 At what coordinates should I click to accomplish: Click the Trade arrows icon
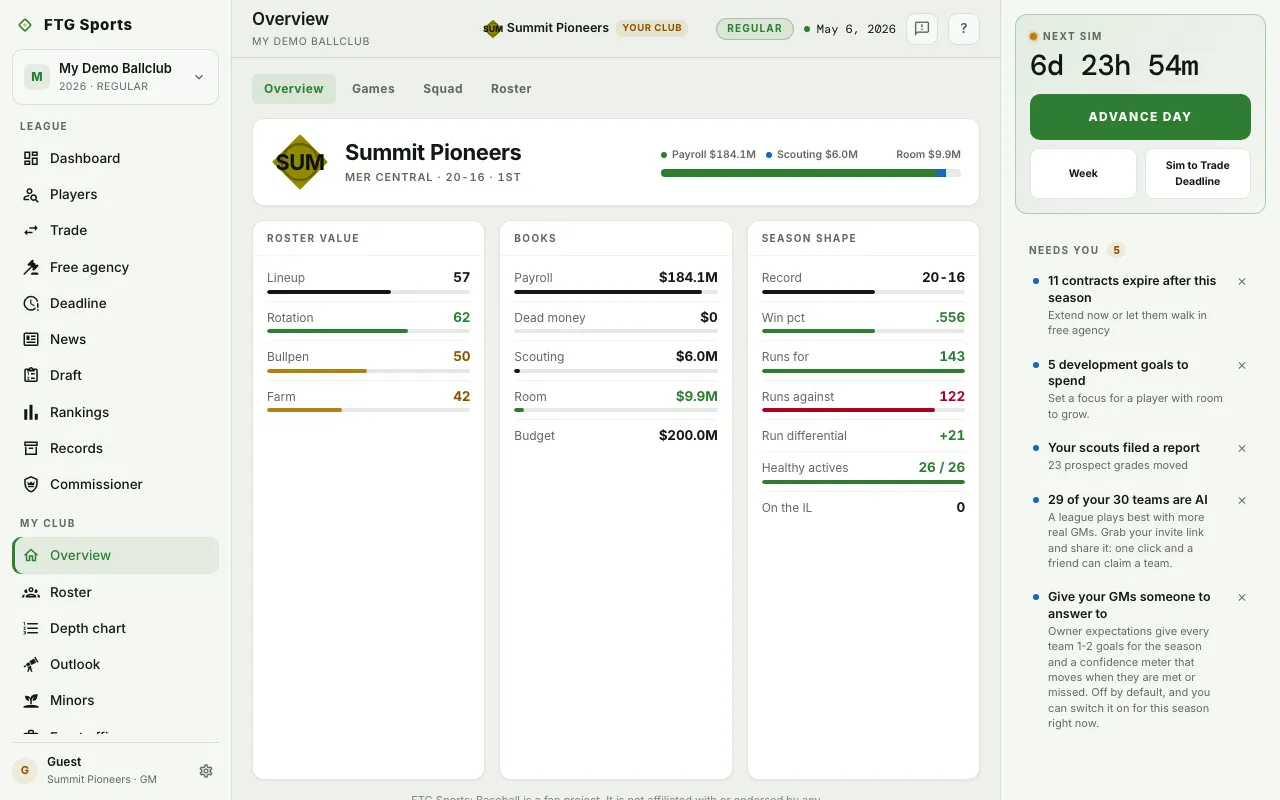(31, 230)
